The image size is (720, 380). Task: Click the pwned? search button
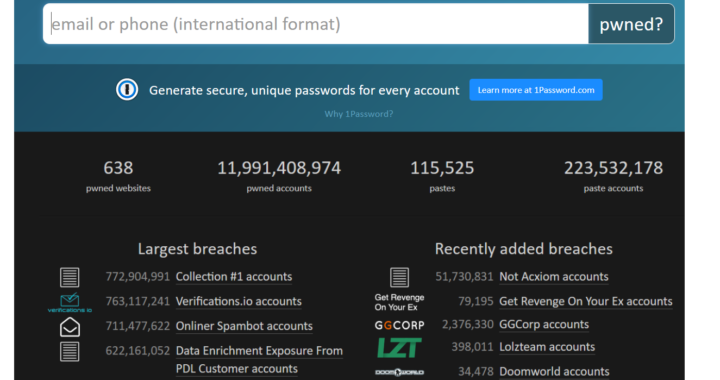tap(631, 24)
